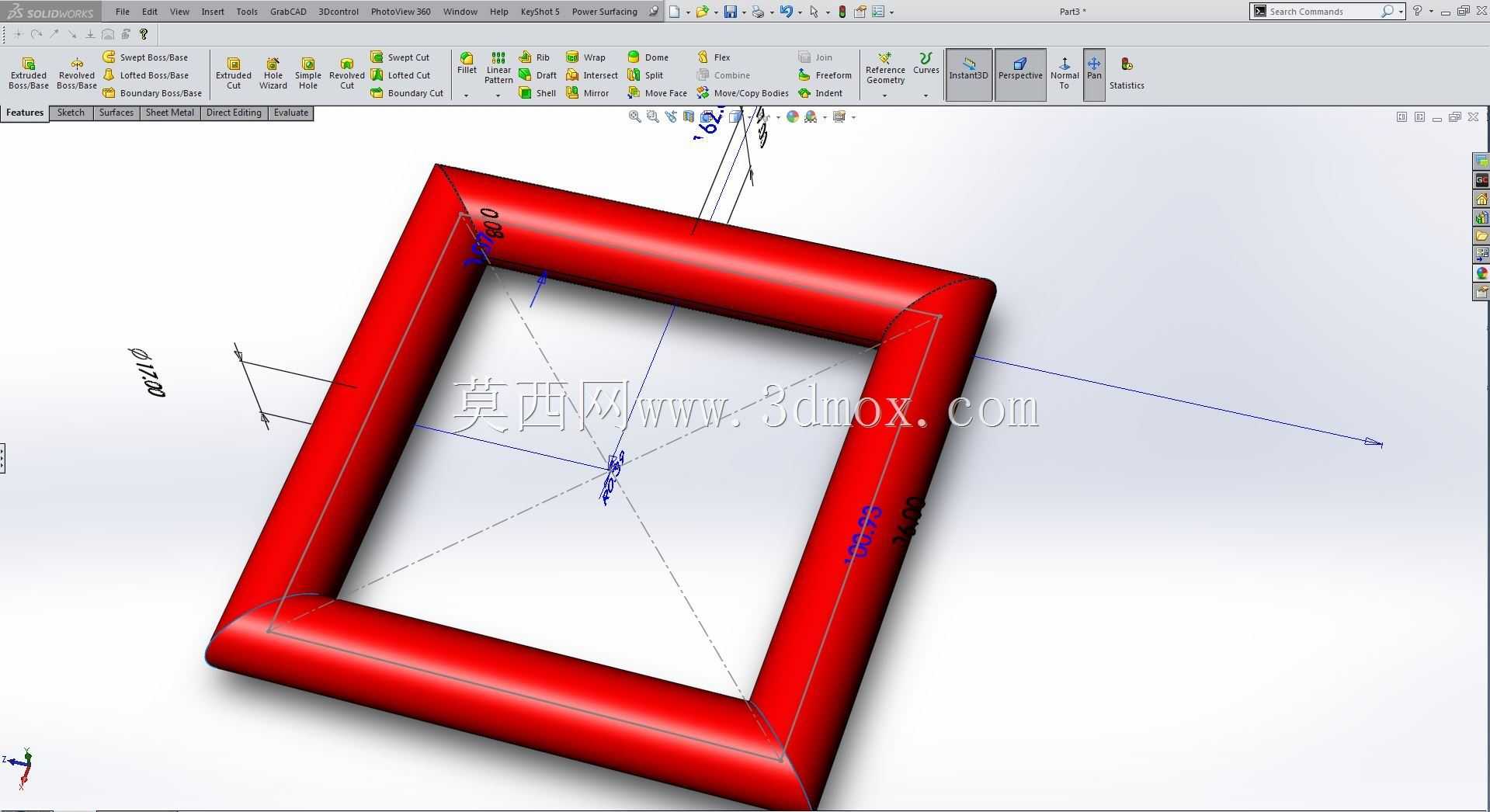
Task: Select the Wrap tool
Action: 585,57
